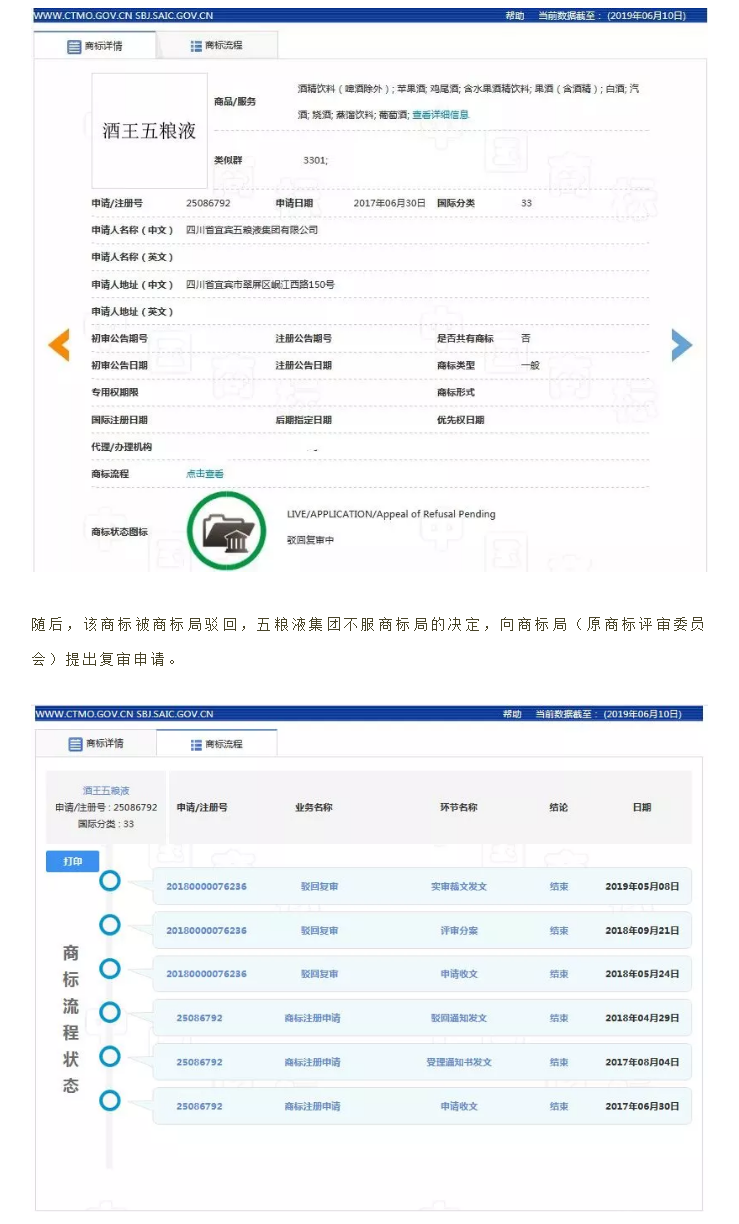Click 查看详细信息 link for goods list
Image resolution: width=739 pixels, height=1224 pixels.
click(x=440, y=115)
